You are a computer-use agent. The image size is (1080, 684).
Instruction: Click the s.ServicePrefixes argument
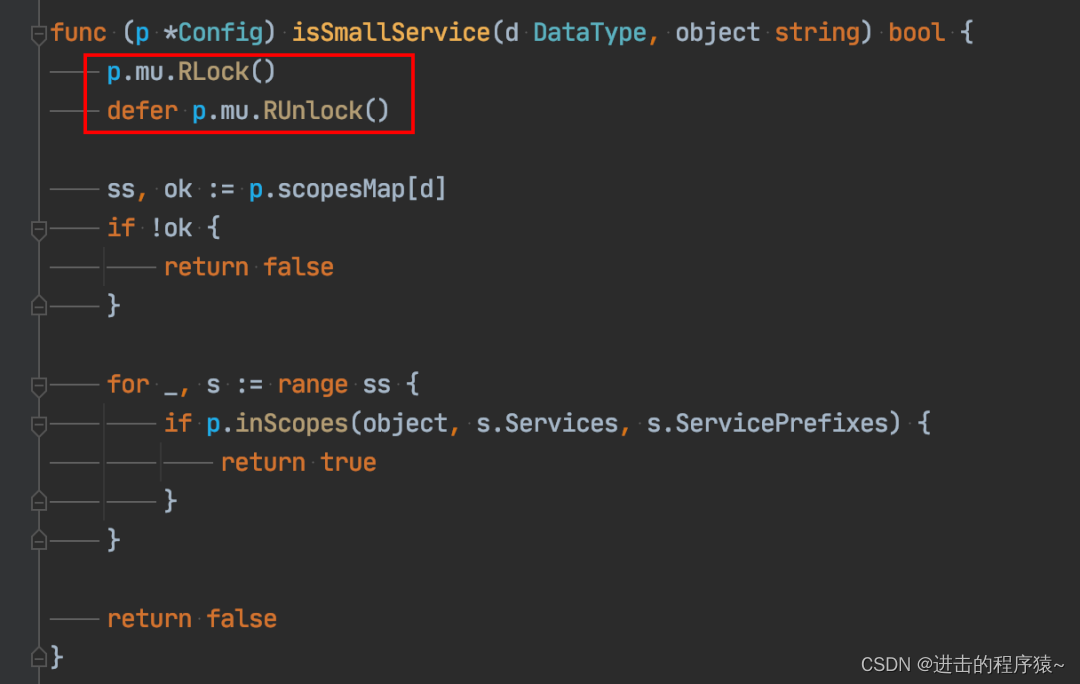pyautogui.click(x=767, y=423)
